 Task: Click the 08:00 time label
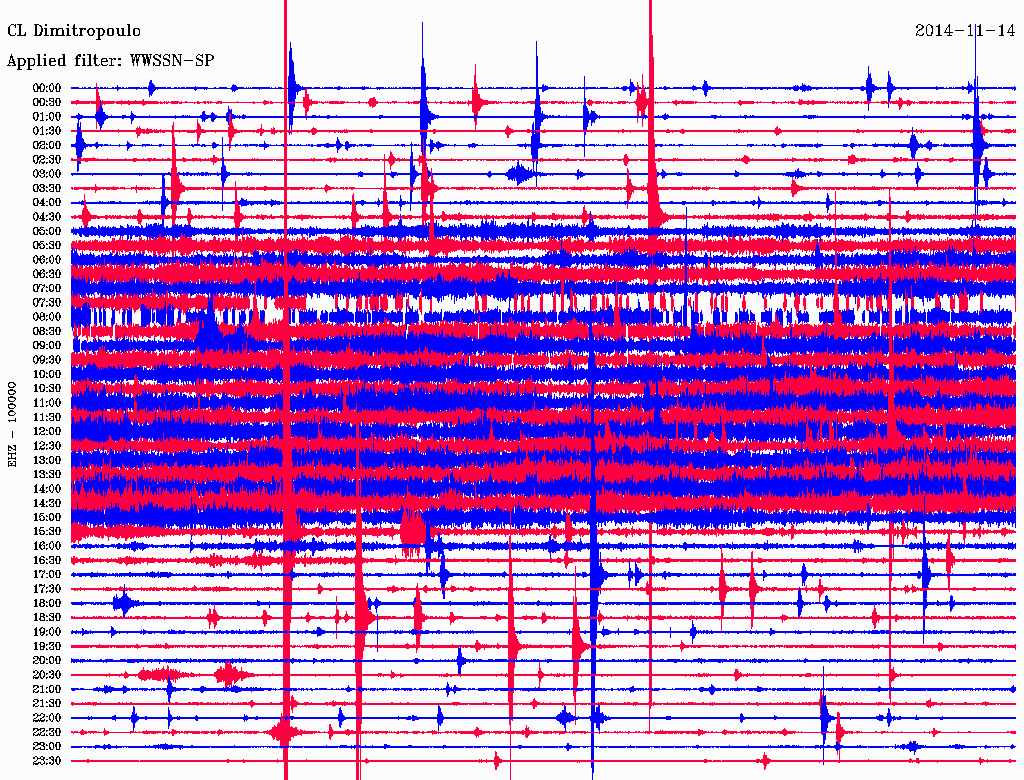click(47, 317)
